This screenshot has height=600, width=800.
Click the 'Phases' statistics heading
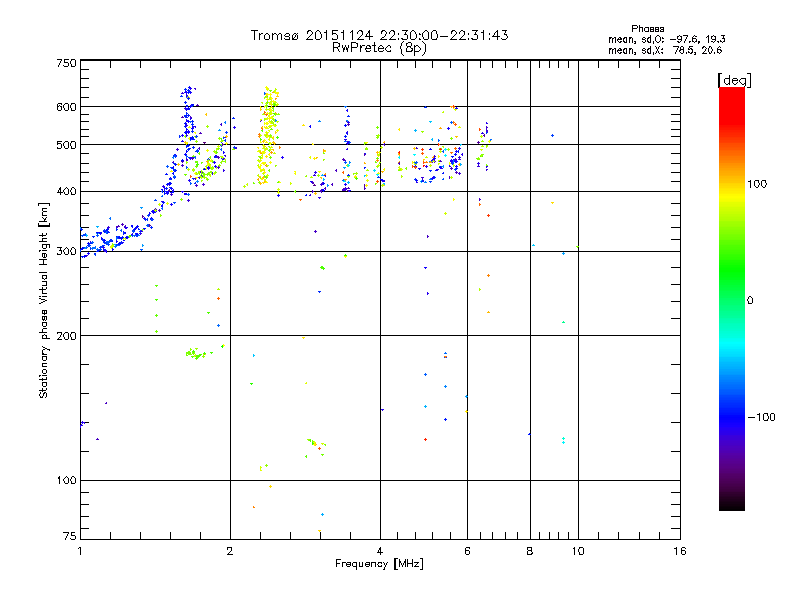point(647,29)
